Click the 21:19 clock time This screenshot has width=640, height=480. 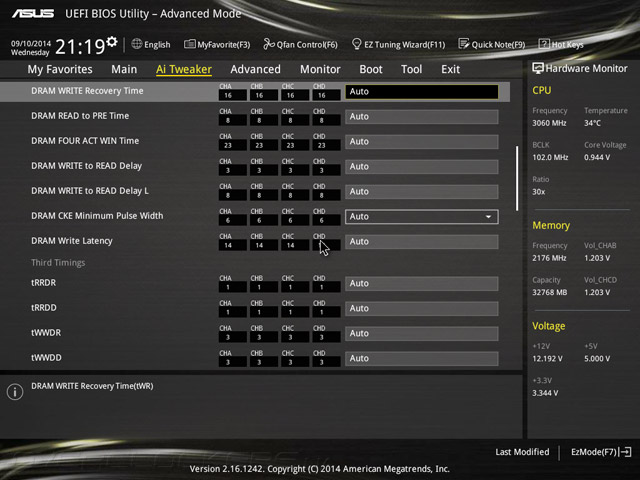tap(80, 47)
